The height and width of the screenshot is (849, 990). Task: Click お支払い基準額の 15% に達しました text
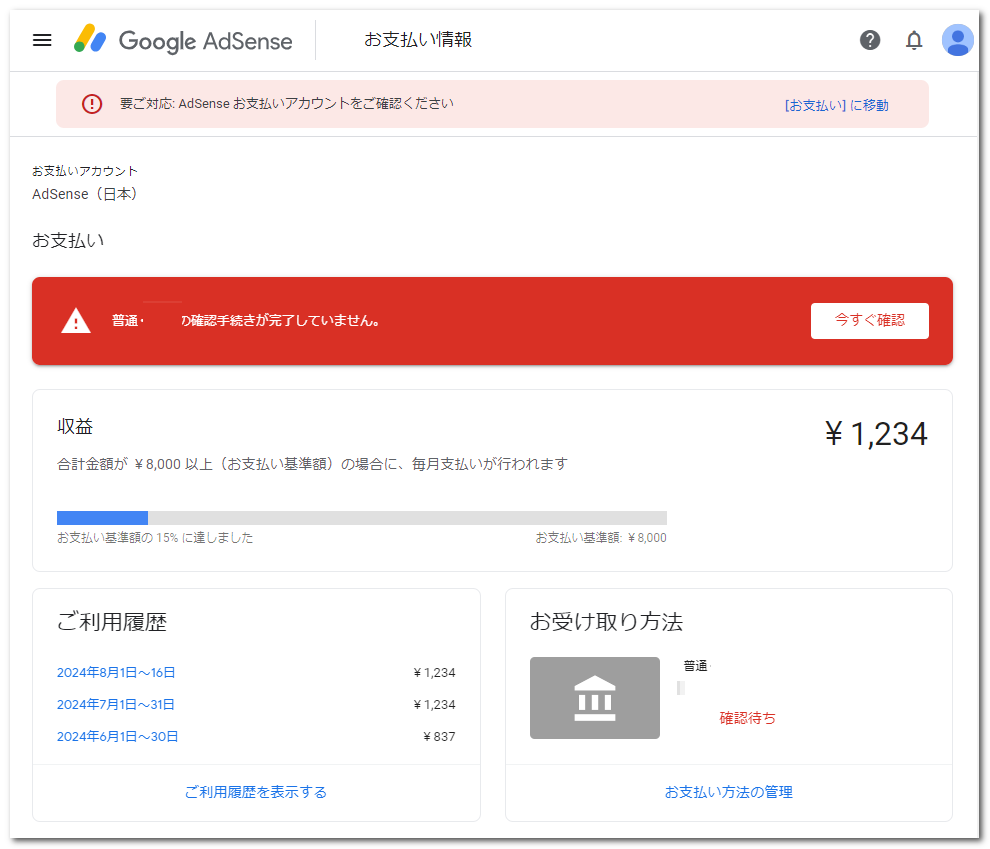155,538
